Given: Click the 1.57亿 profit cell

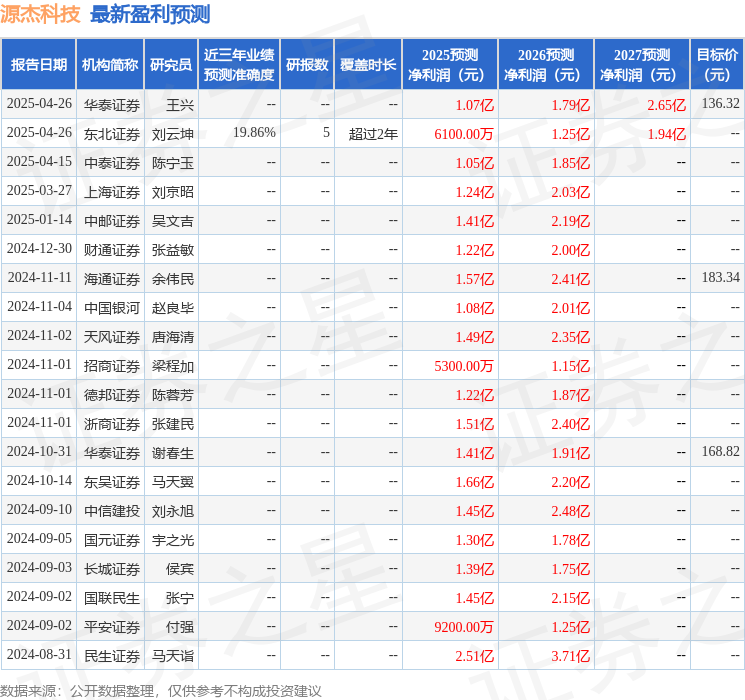Looking at the screenshot, I should 475,279.
